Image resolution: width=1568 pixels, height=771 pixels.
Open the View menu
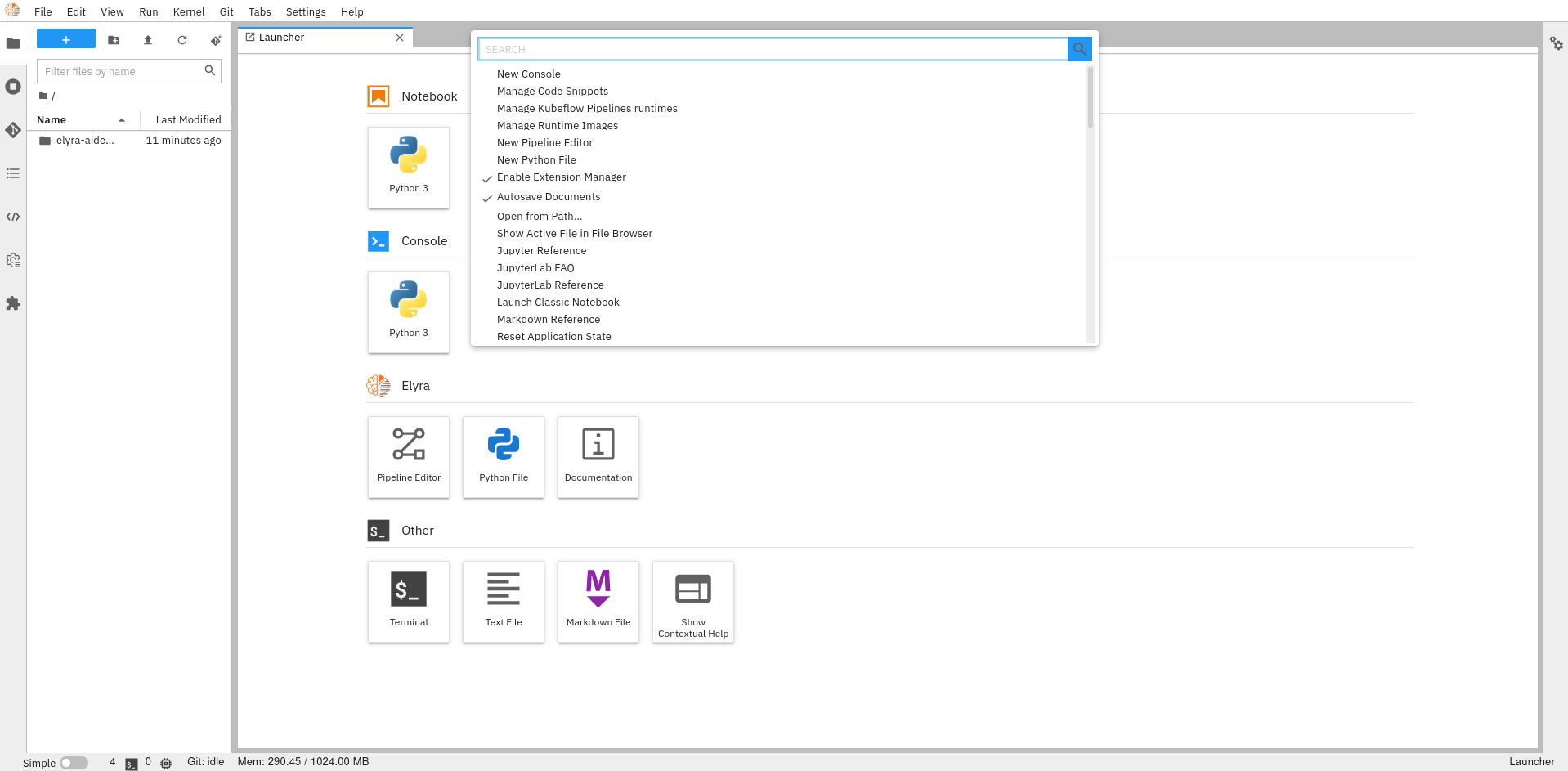(112, 11)
